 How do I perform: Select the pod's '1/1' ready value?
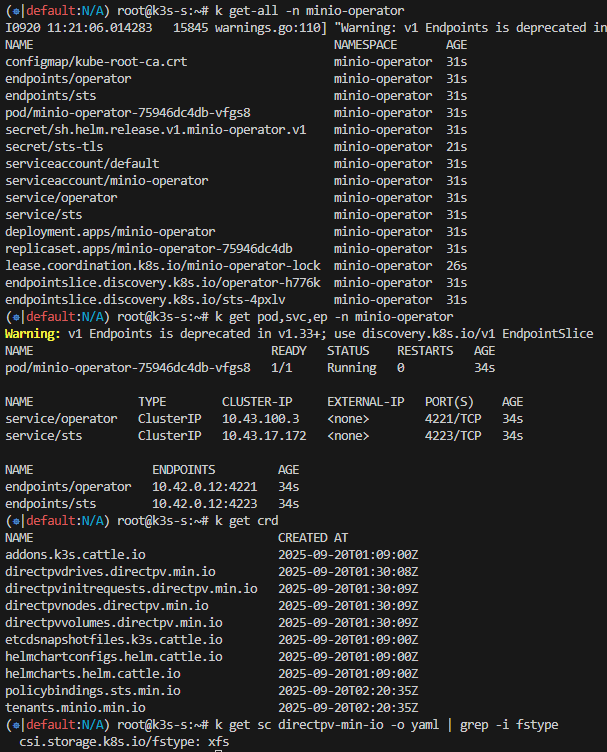pyautogui.click(x=281, y=368)
